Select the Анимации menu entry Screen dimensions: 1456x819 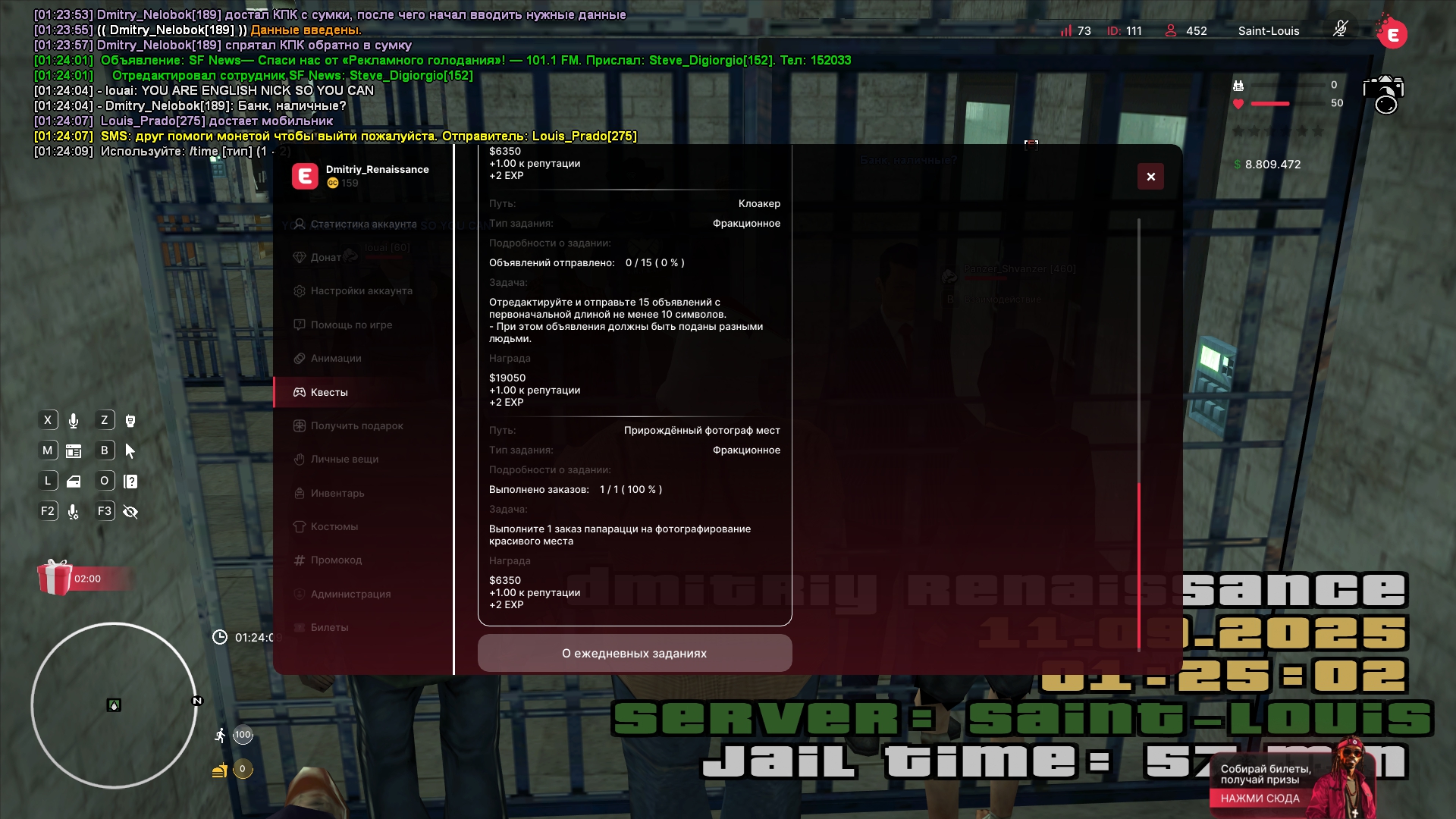(335, 358)
